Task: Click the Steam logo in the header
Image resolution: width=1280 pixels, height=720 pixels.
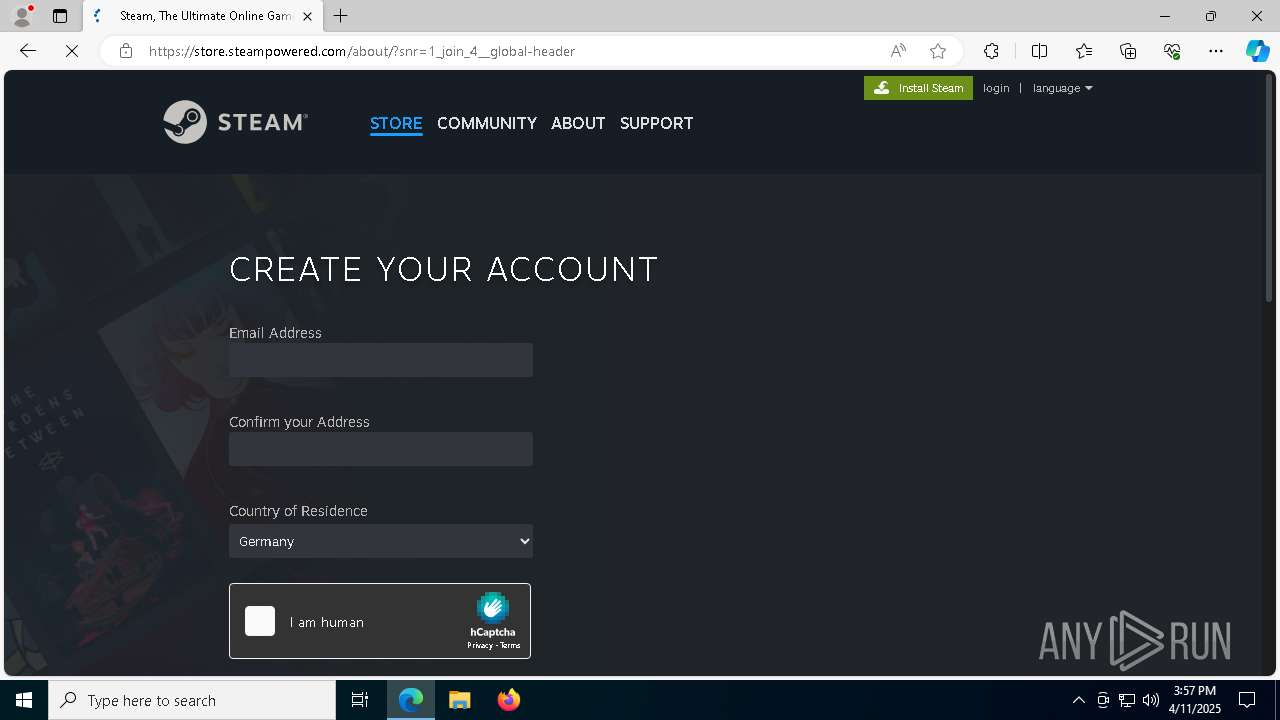Action: pos(236,122)
